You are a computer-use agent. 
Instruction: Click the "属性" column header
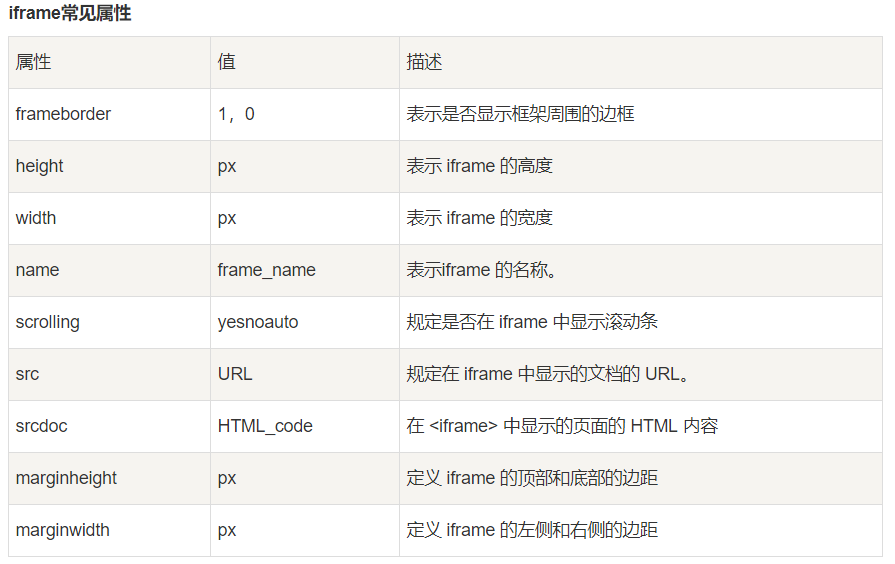pos(33,62)
